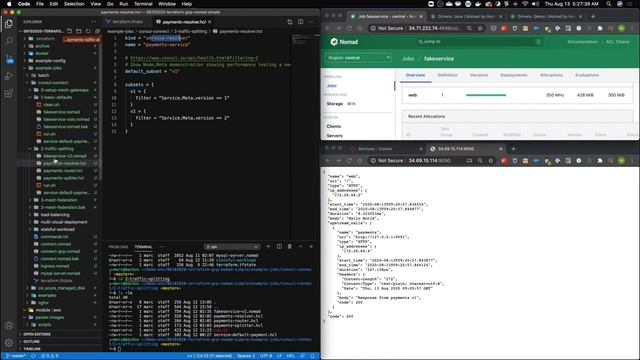Click the sync changes icon in status bar

[x=33, y=356]
